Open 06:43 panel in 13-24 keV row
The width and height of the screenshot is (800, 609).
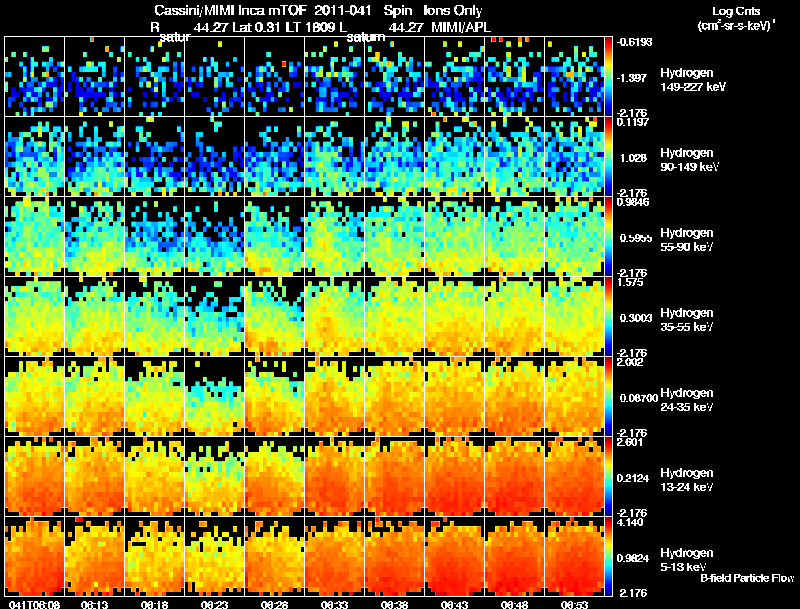[454, 476]
